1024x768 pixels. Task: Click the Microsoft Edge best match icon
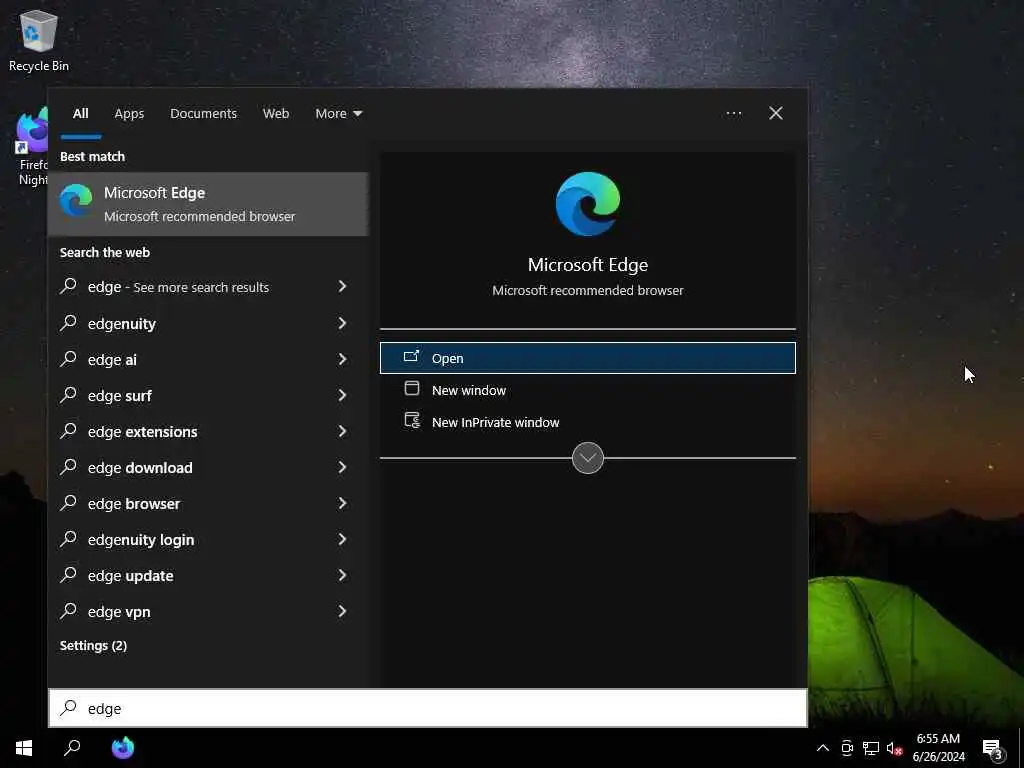pos(76,200)
